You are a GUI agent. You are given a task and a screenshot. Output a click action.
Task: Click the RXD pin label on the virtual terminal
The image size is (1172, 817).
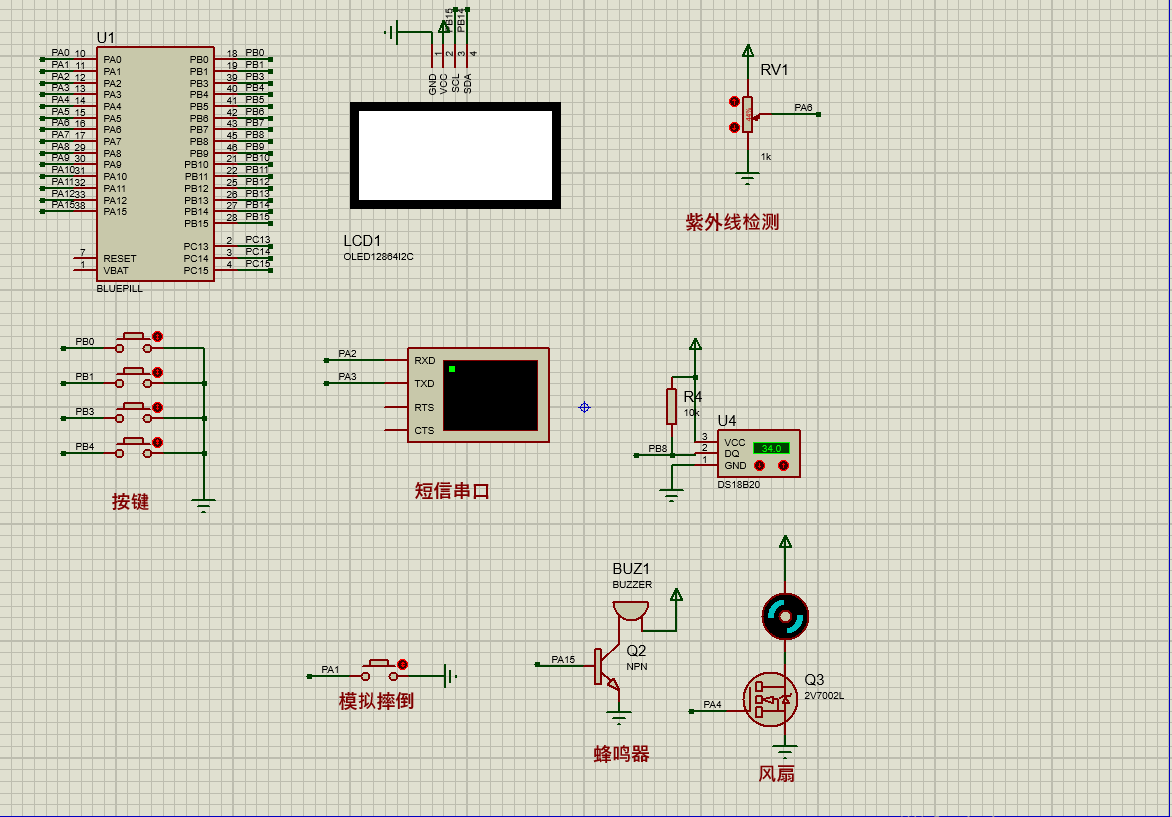[x=425, y=360]
